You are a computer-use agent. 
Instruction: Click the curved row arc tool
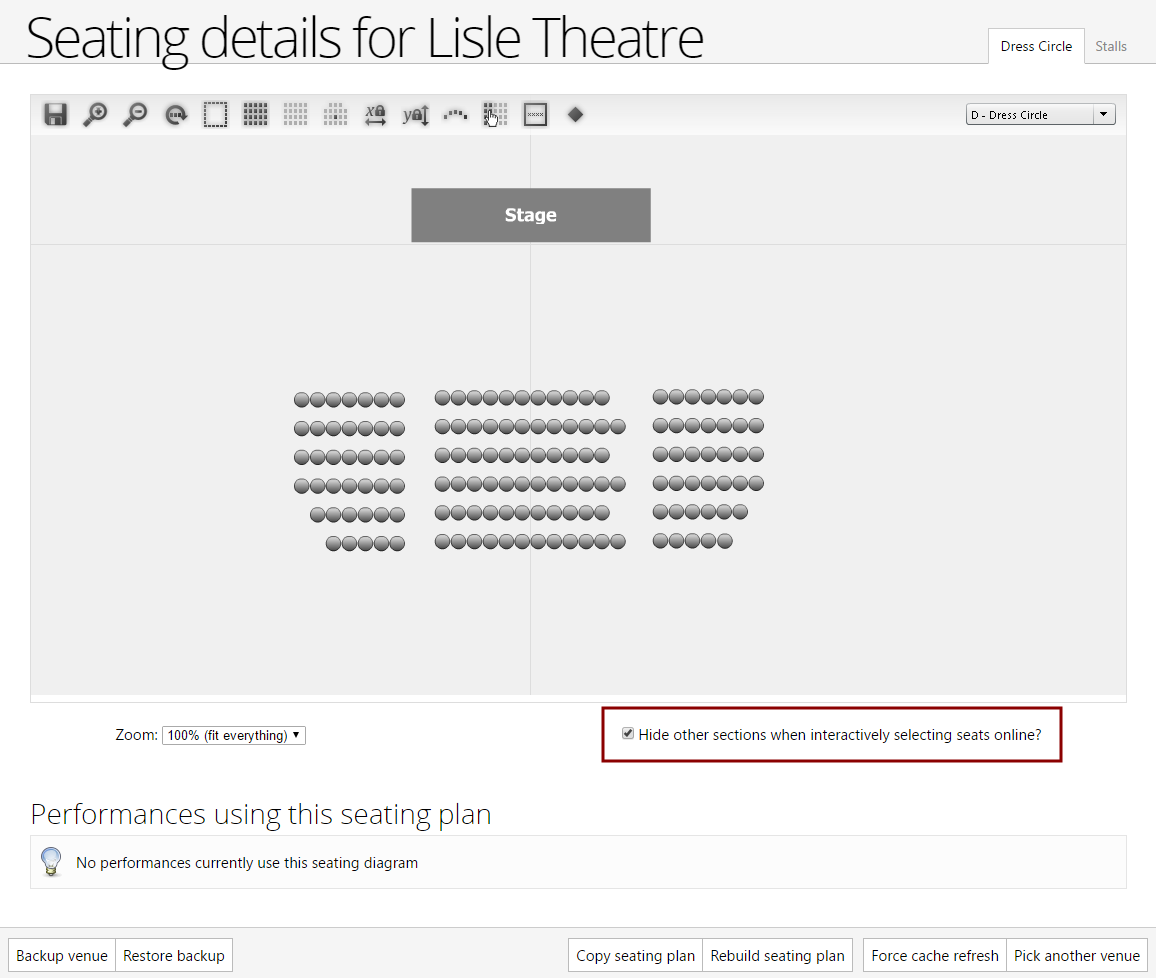click(x=456, y=114)
